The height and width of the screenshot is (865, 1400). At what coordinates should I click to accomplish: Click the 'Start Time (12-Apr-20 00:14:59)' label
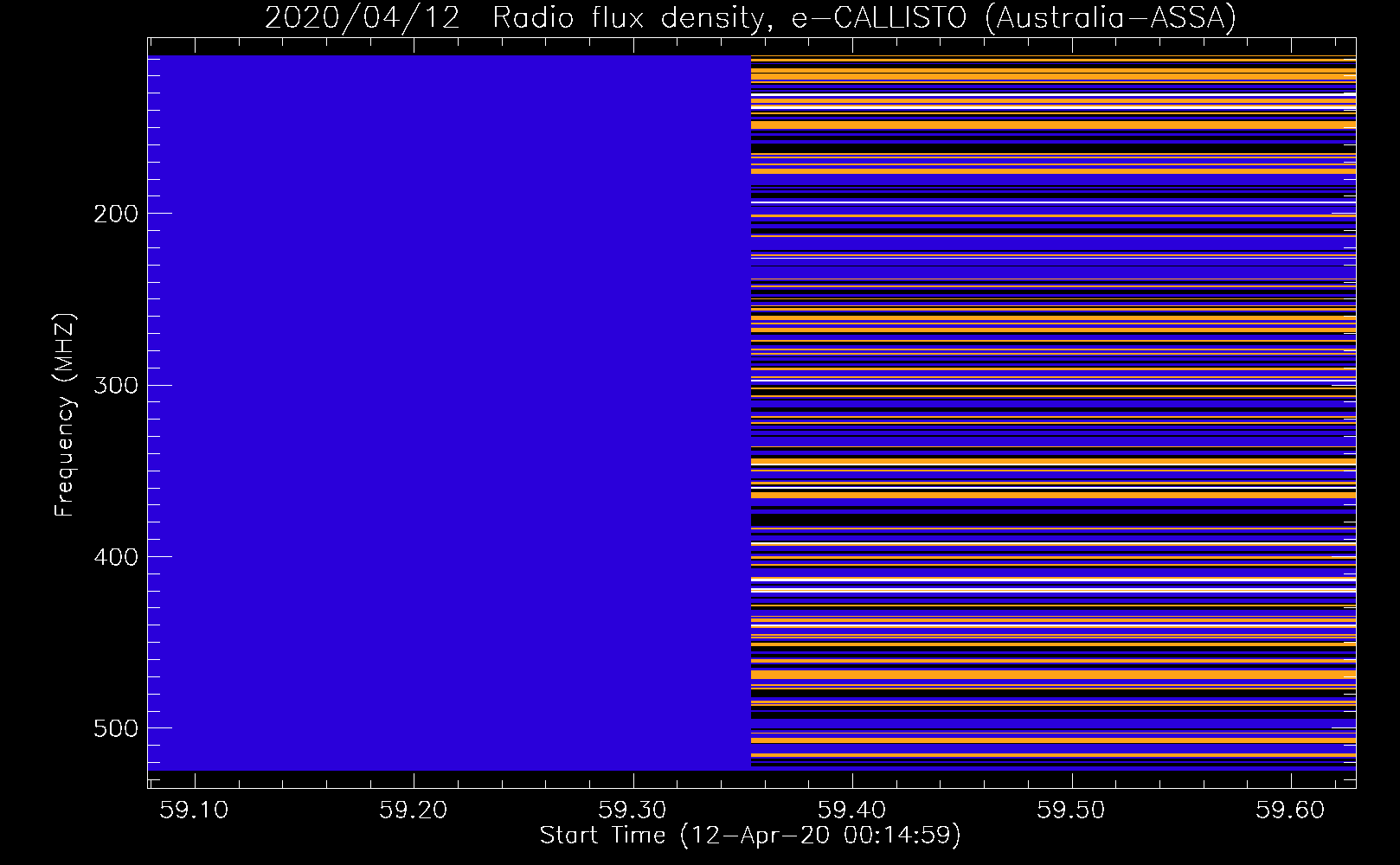pyautogui.click(x=750, y=836)
